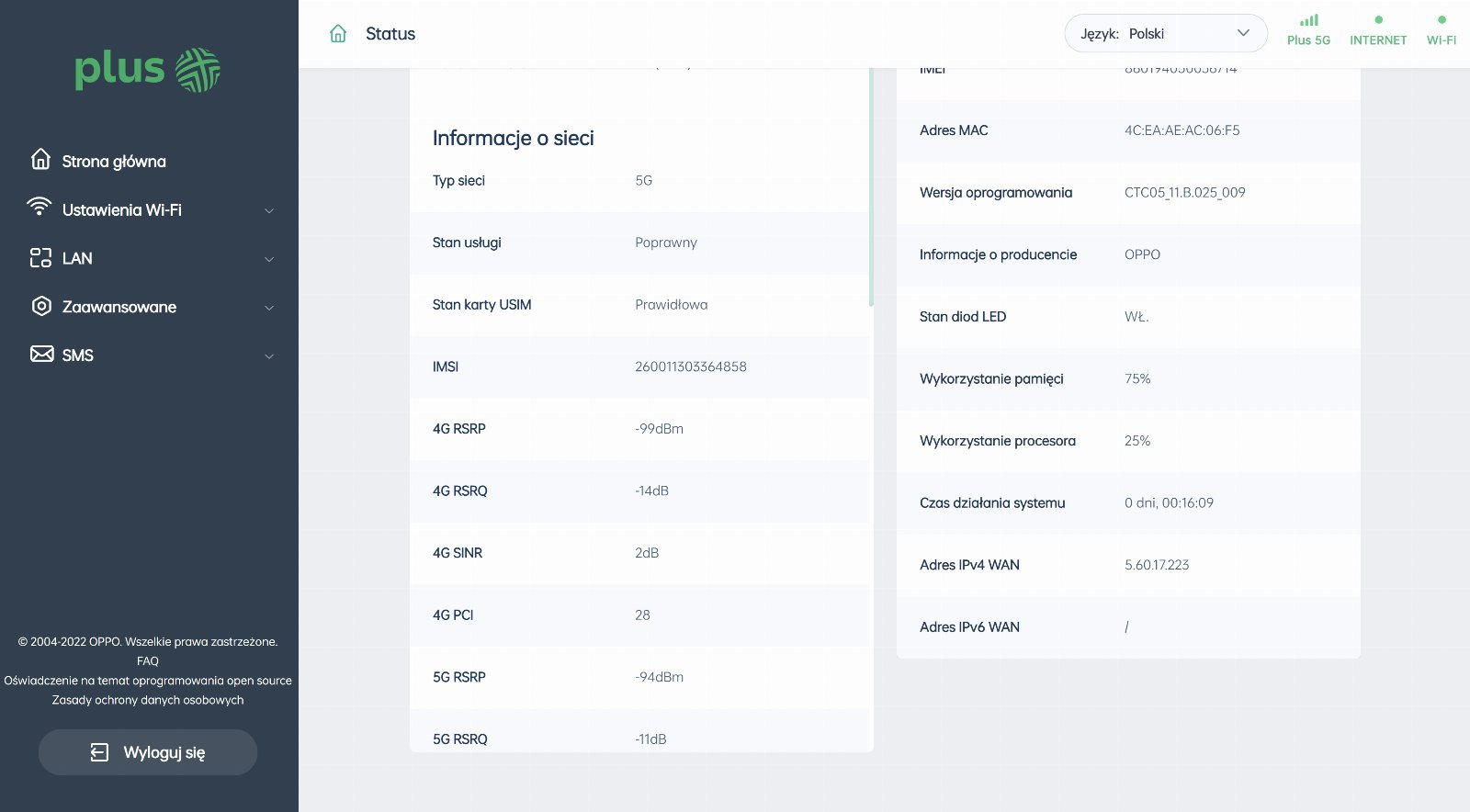Screen dimensions: 1470x812
Task: Click the SMS envelope icon
Action: point(41,355)
